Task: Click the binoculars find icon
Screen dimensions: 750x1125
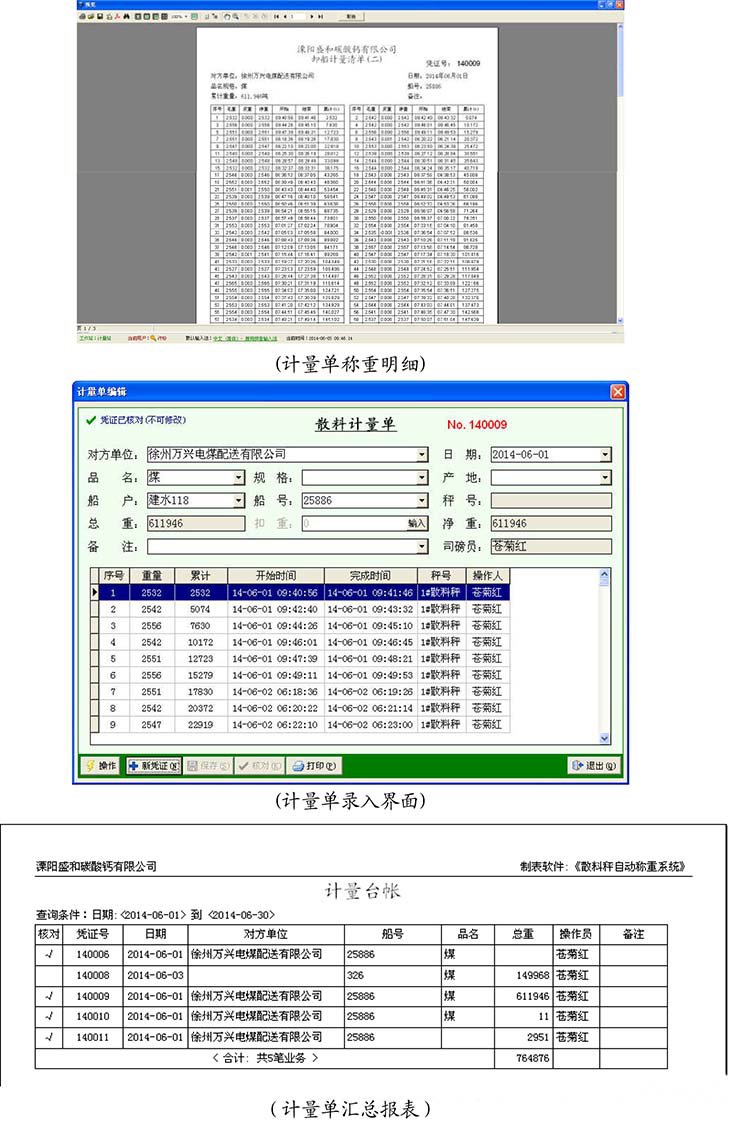Action: point(126,17)
